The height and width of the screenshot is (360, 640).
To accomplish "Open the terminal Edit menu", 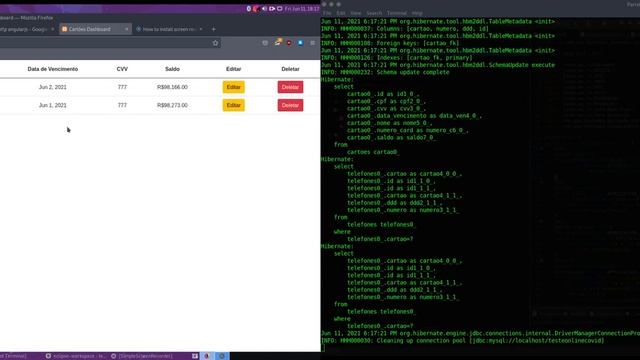I will click(x=341, y=13).
